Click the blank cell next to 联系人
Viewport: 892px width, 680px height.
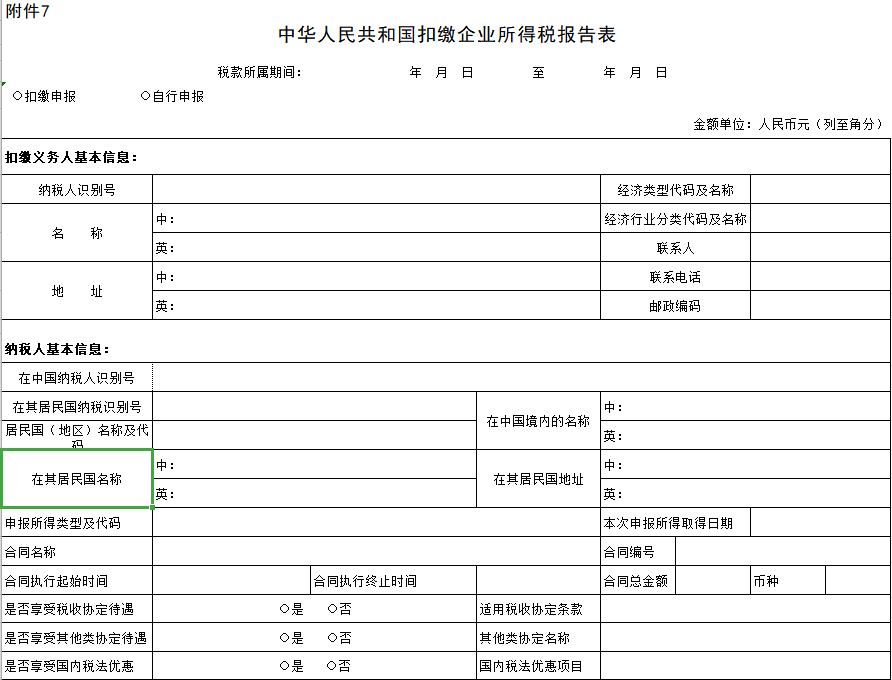820,248
